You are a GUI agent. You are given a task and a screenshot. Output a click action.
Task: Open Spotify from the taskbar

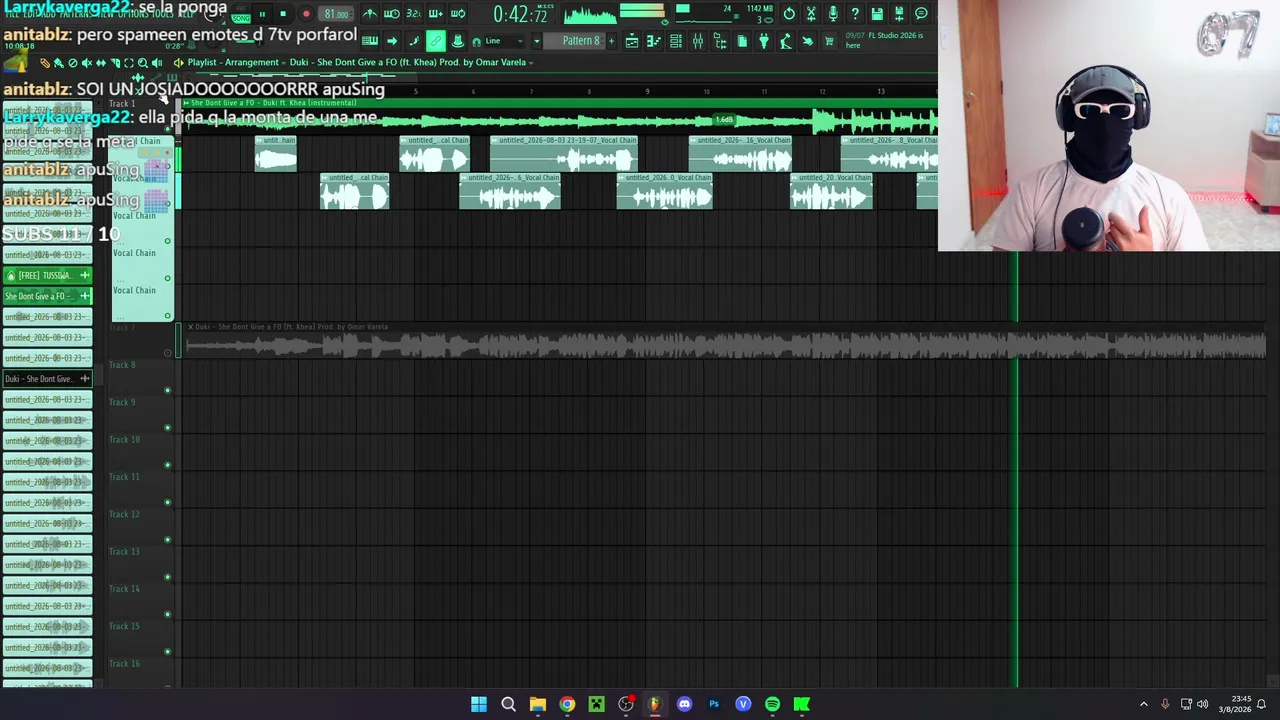[772, 704]
